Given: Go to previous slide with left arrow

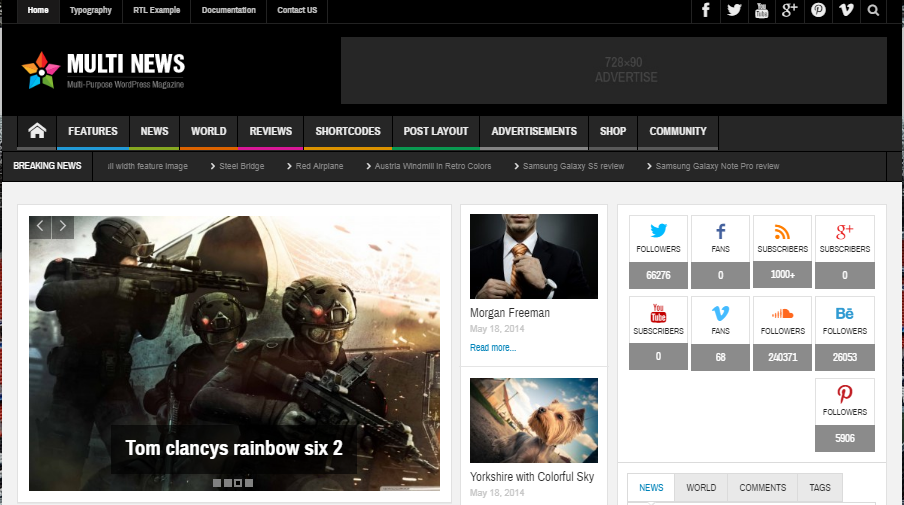Looking at the screenshot, I should 40,227.
